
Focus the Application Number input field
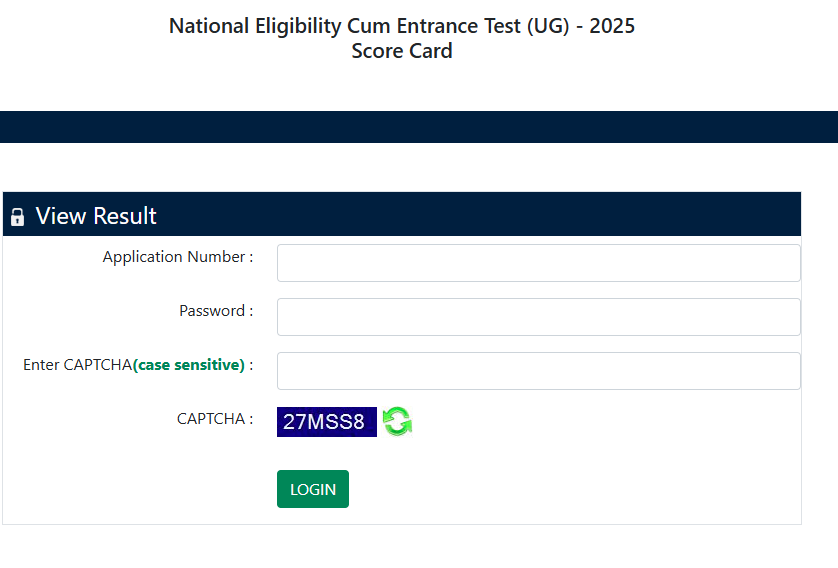pyautogui.click(x=538, y=263)
